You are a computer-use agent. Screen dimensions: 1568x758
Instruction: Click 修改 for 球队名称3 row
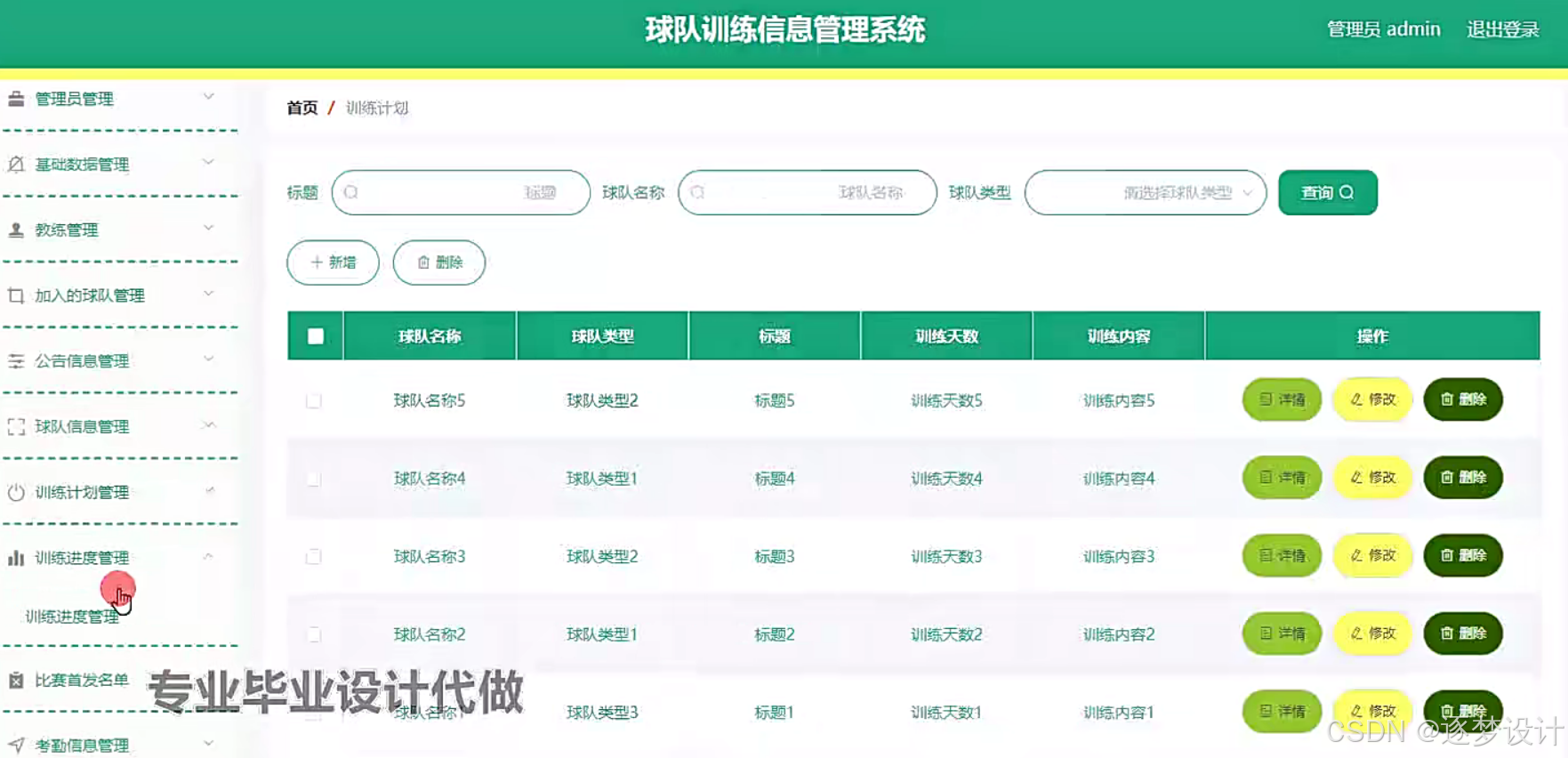click(x=1372, y=555)
